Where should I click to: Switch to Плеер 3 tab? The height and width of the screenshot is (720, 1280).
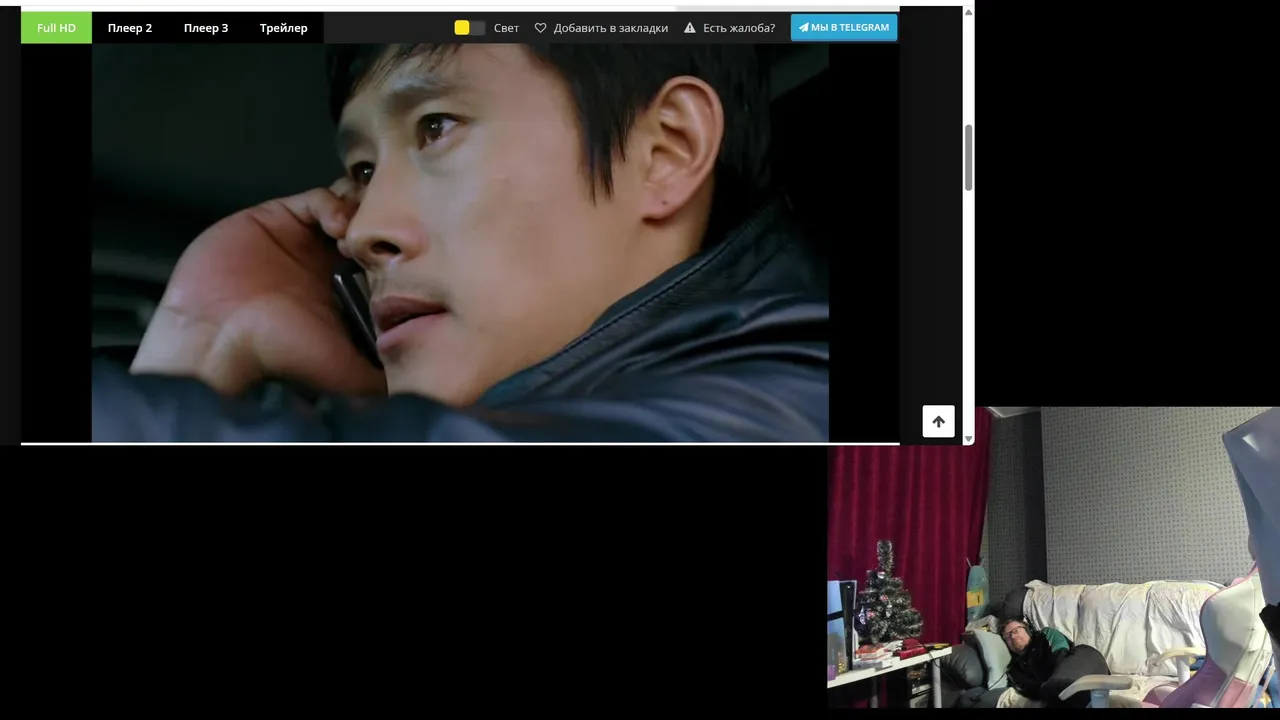click(x=206, y=28)
